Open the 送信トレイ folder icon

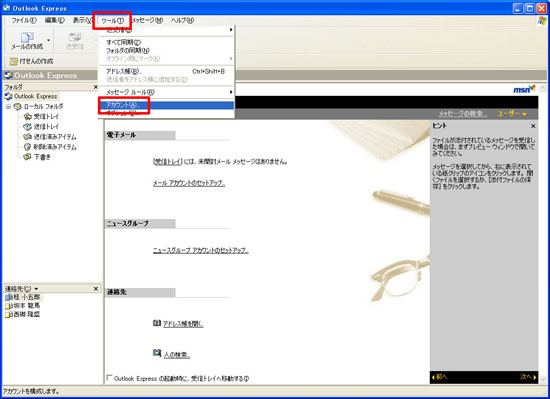coord(27,127)
